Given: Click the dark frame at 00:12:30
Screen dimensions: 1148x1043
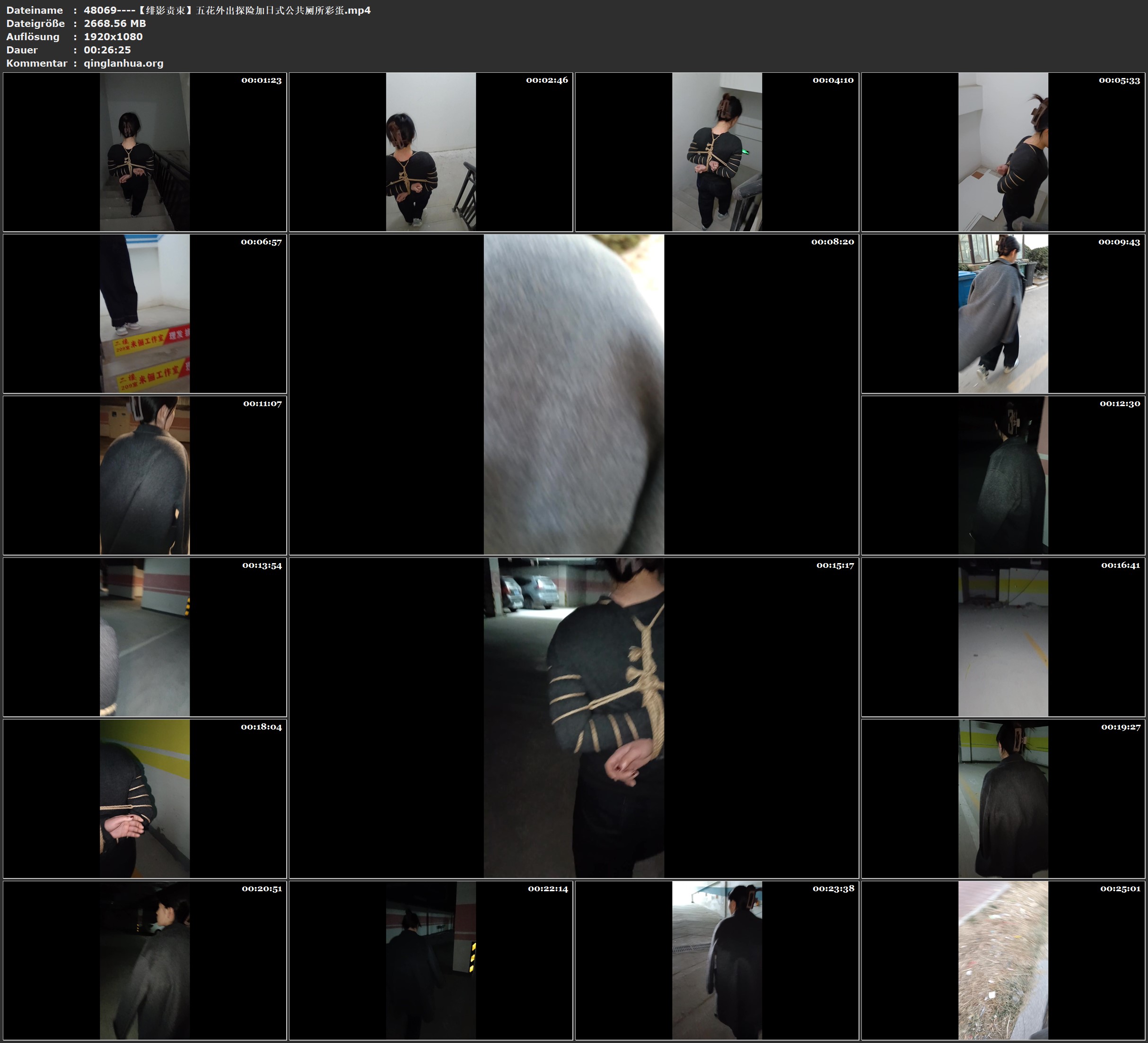Looking at the screenshot, I should point(1003,475).
